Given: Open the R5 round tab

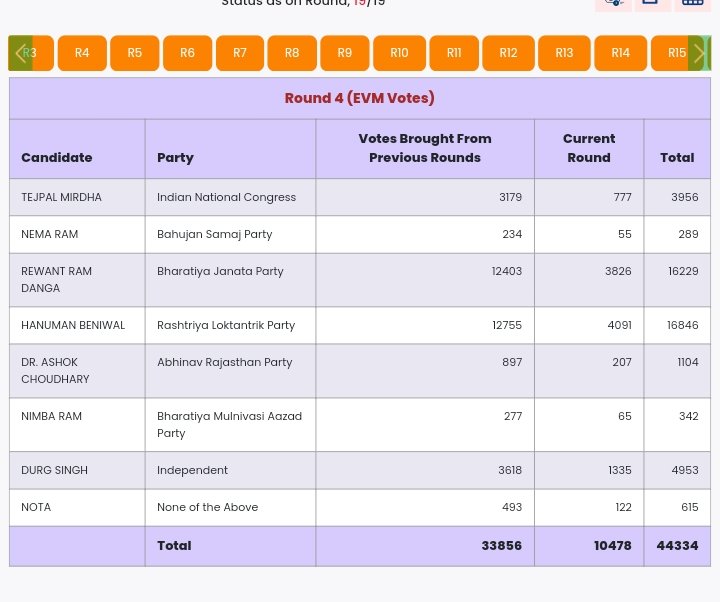Looking at the screenshot, I should click(x=135, y=53).
